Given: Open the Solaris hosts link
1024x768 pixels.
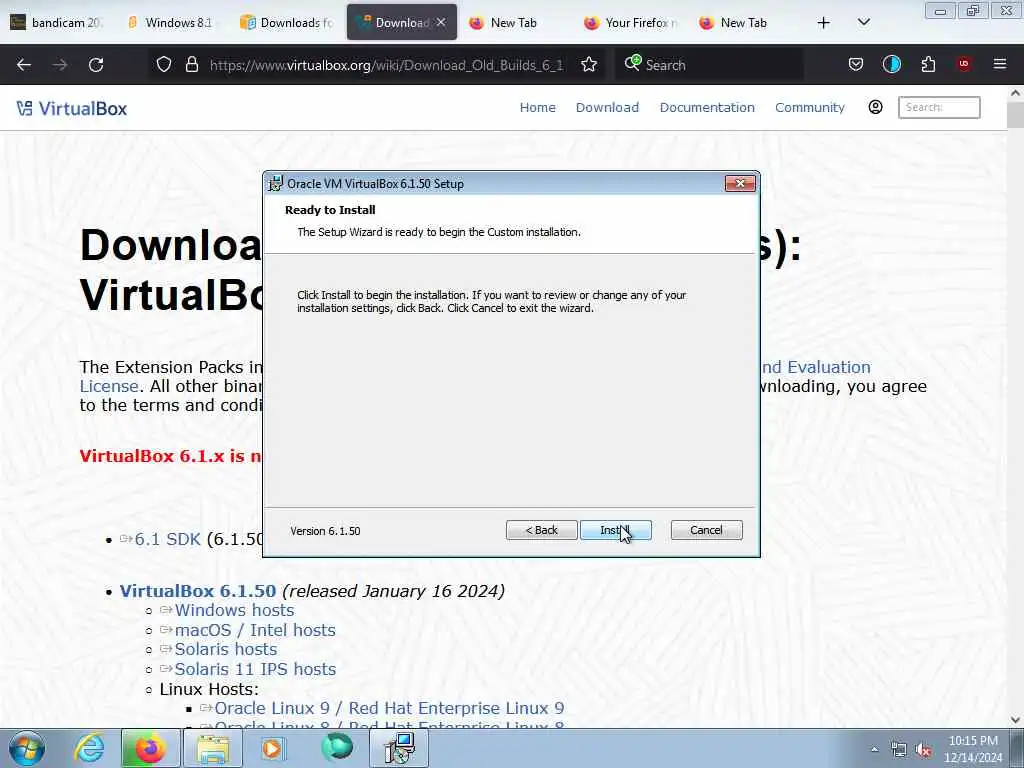Looking at the screenshot, I should tap(225, 649).
